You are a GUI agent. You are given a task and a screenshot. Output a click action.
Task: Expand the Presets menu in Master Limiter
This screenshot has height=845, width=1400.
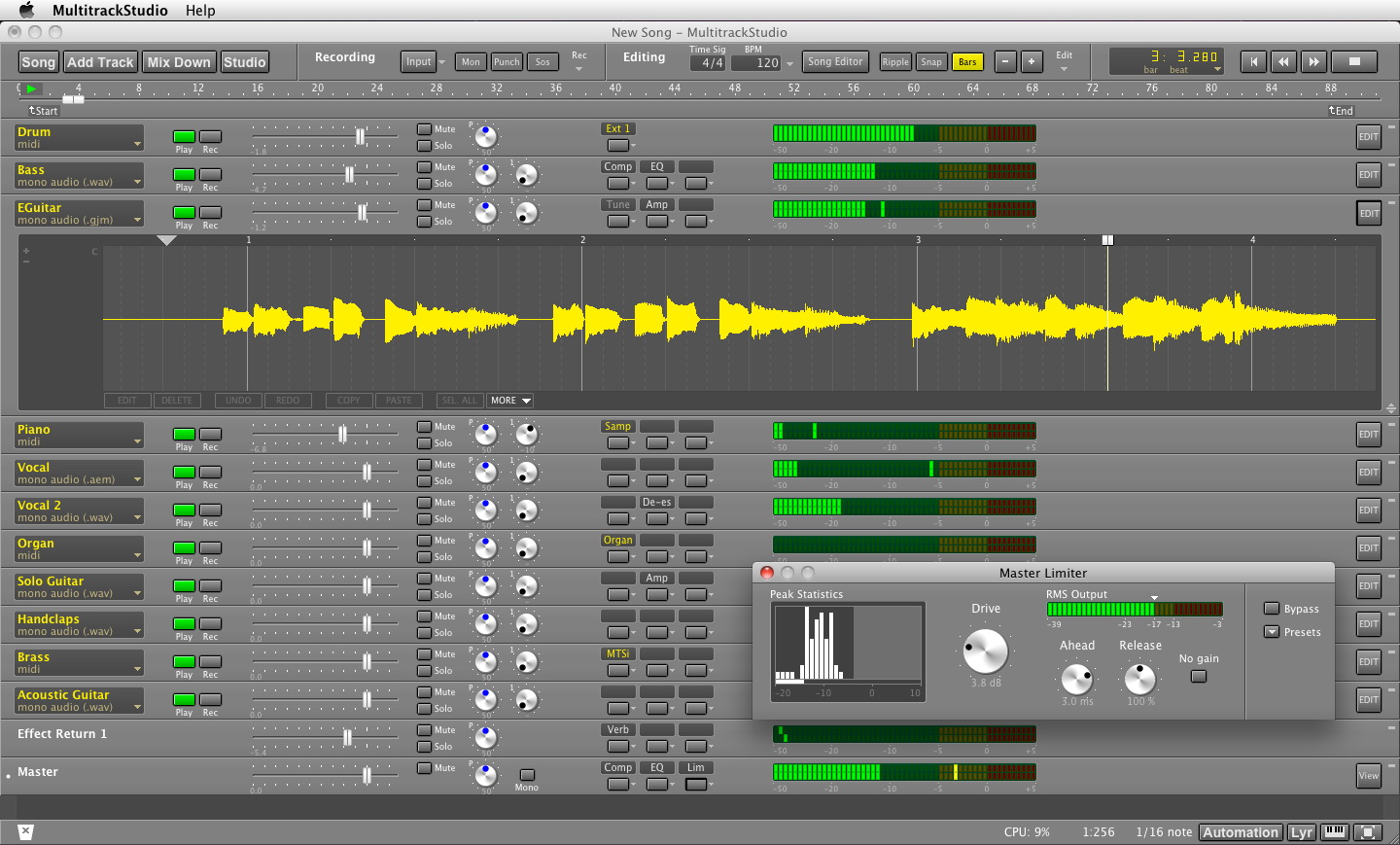1271,632
